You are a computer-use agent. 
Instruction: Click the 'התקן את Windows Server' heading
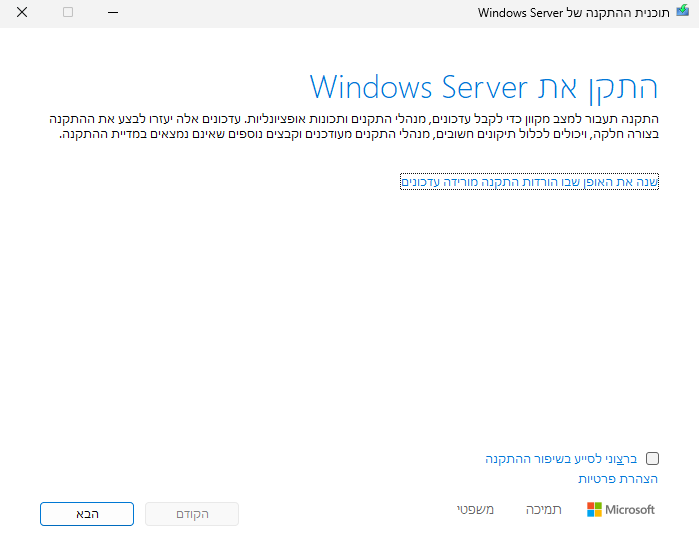pyautogui.click(x=484, y=86)
